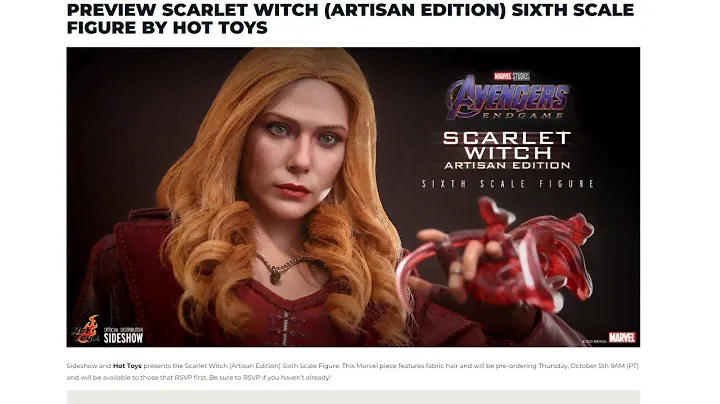Open the Preview Scarlet Witch headline
This screenshot has width=720, height=404.
pos(350,18)
